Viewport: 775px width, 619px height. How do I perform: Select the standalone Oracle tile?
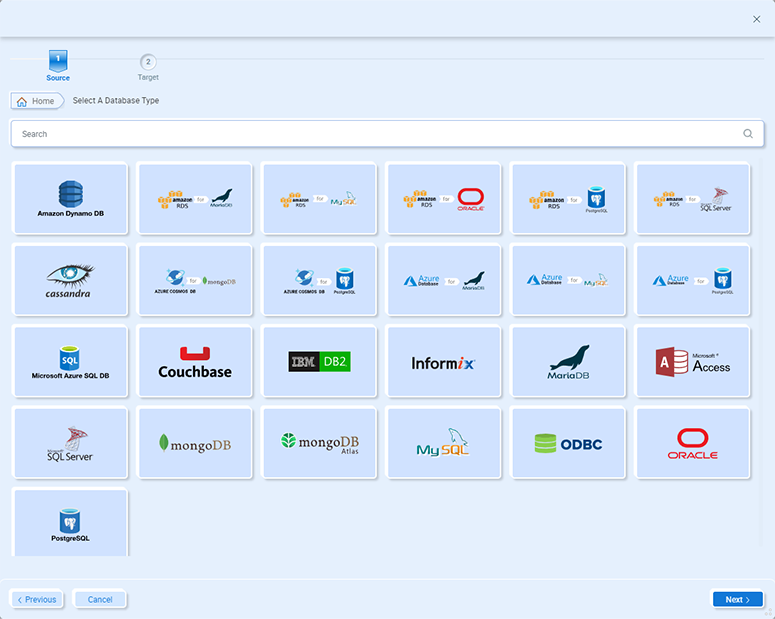pyautogui.click(x=693, y=443)
